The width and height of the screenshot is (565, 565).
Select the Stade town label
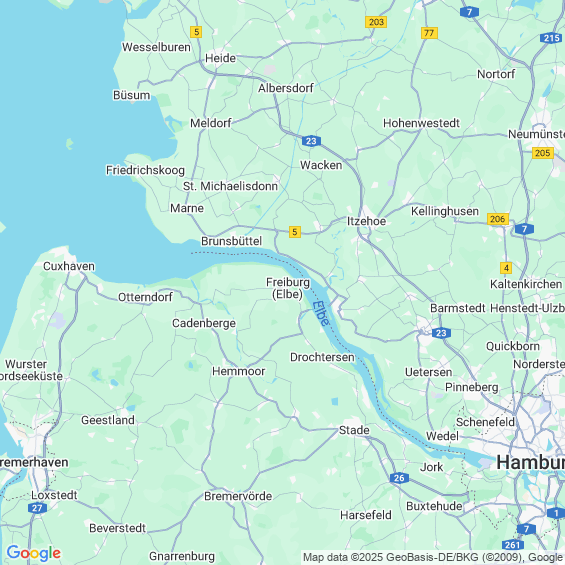(354, 430)
